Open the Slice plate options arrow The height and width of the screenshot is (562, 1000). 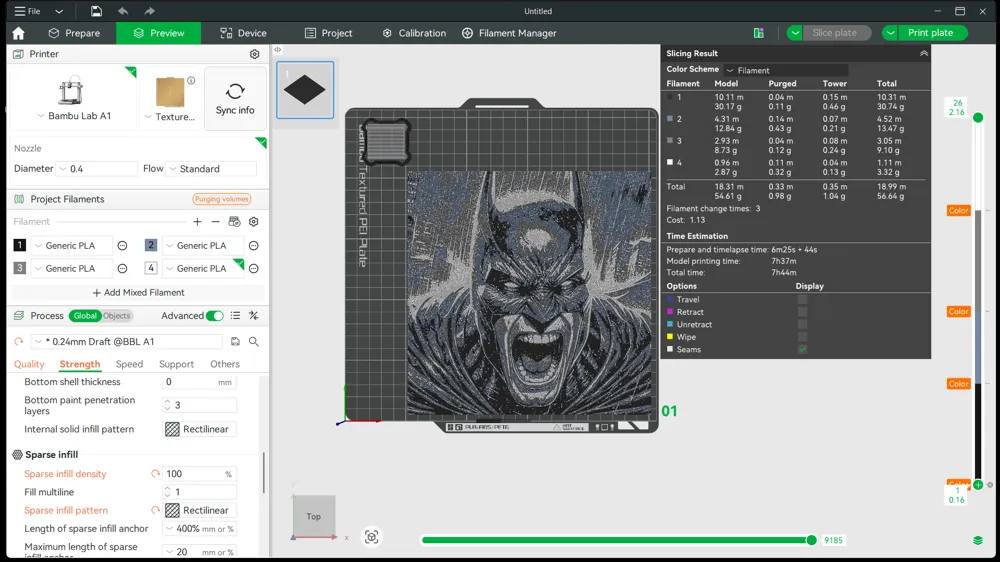pos(795,33)
